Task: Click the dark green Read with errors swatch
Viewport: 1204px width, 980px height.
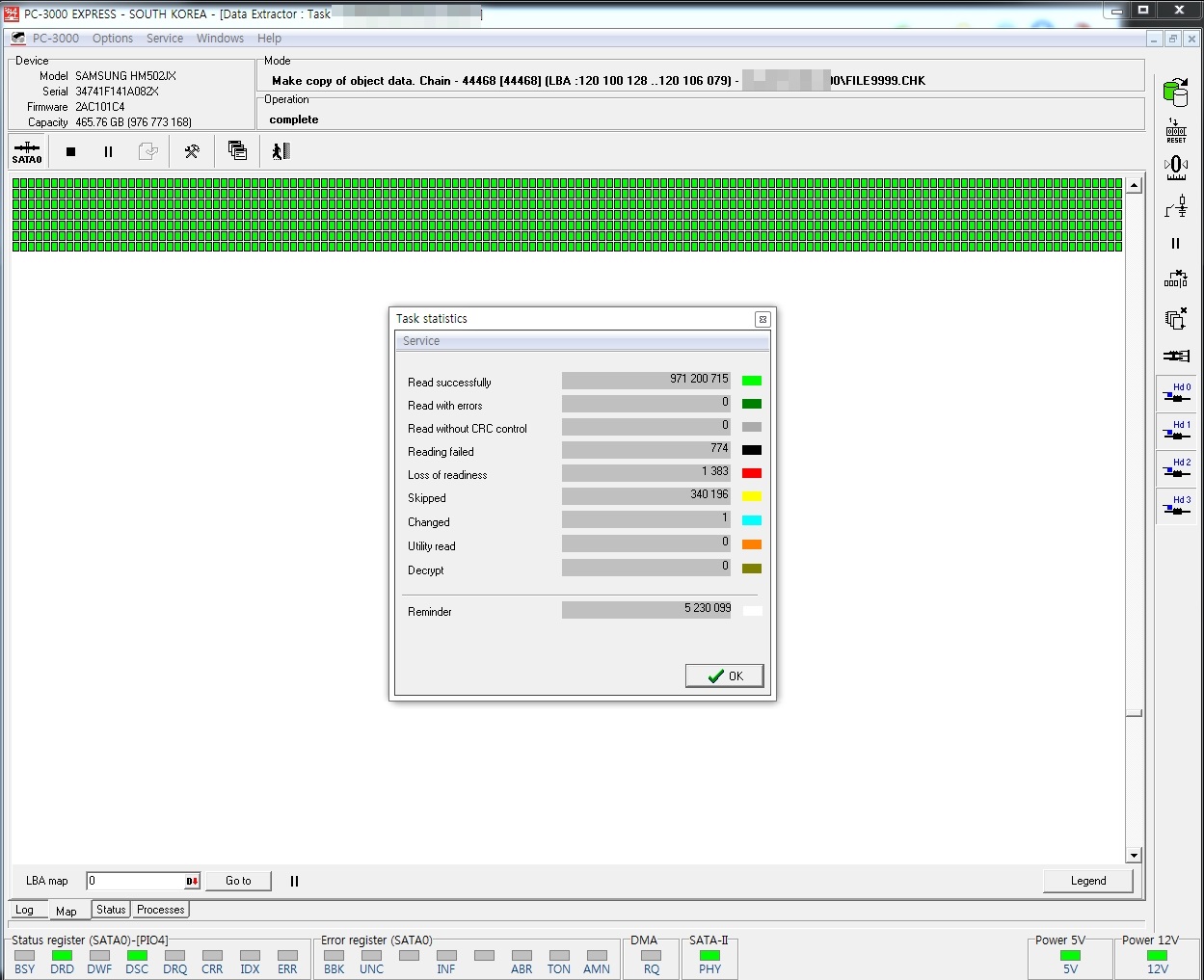Action: tap(752, 404)
